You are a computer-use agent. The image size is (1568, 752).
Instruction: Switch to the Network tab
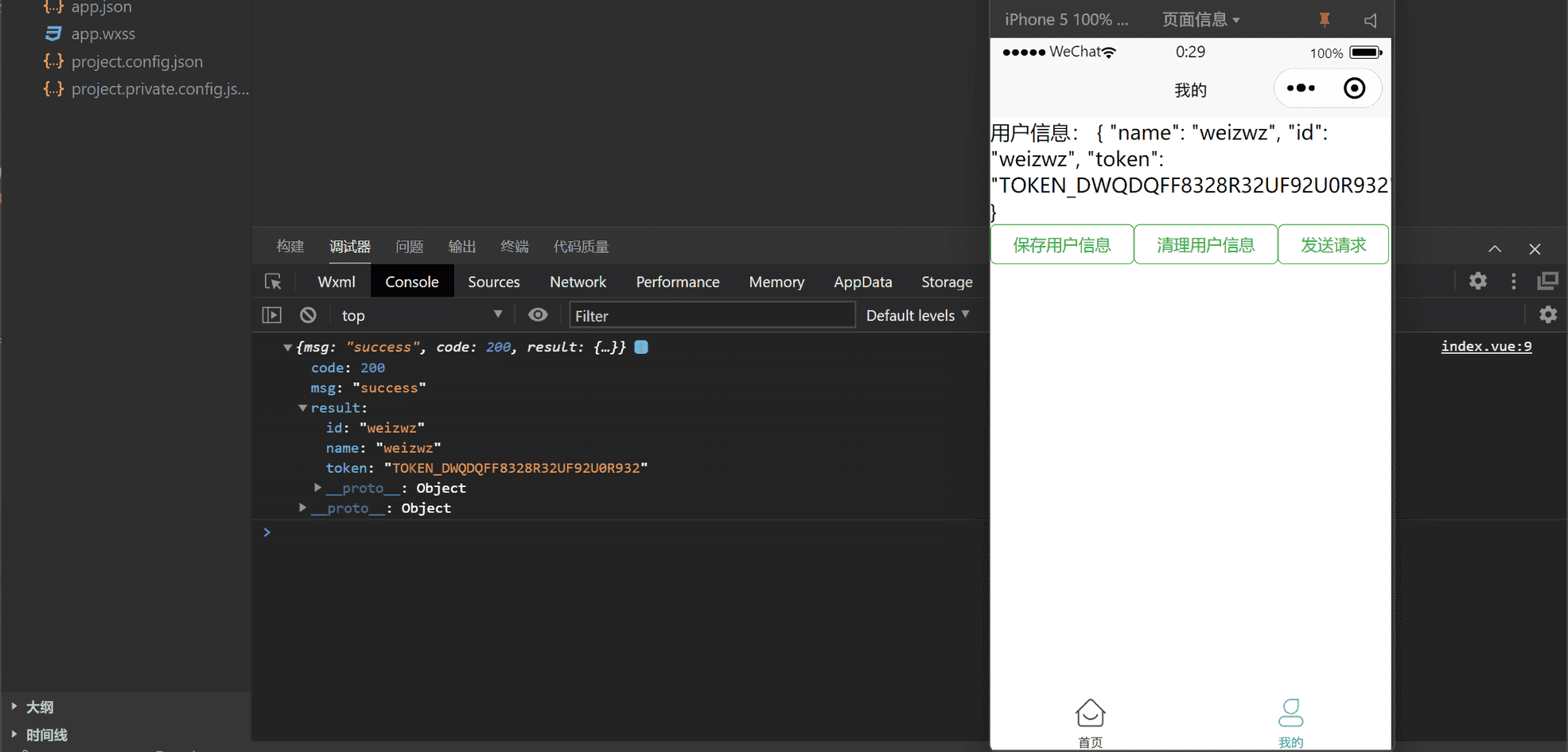(x=578, y=282)
